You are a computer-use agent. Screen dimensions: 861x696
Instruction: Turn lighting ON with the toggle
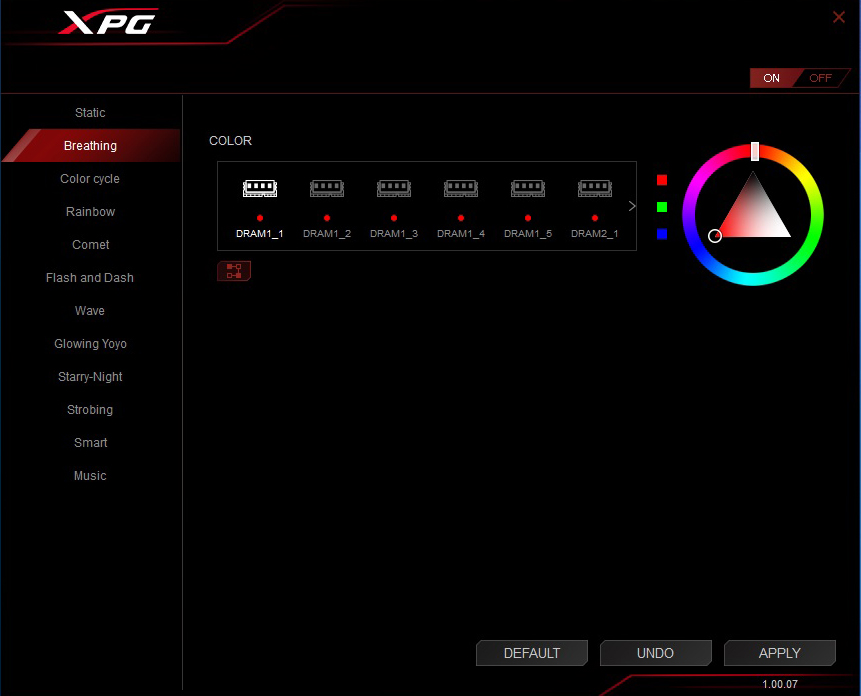click(x=771, y=78)
